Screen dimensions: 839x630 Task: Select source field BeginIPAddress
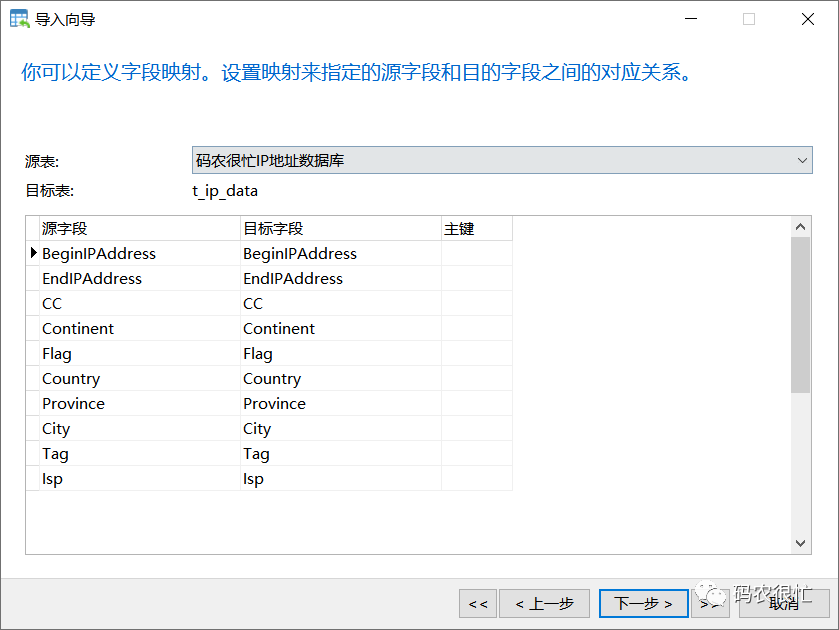[140, 253]
